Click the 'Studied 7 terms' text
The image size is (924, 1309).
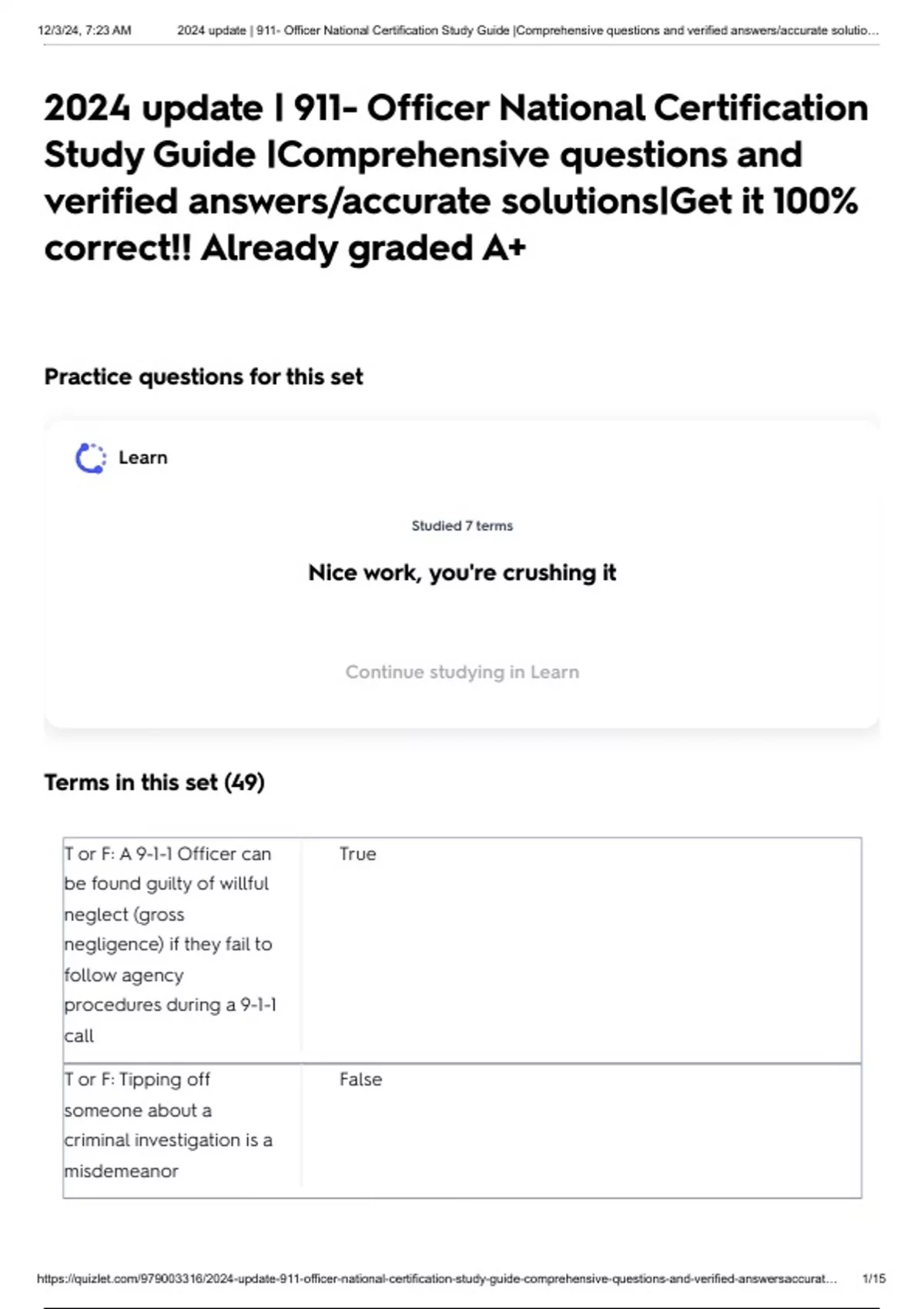tap(462, 526)
